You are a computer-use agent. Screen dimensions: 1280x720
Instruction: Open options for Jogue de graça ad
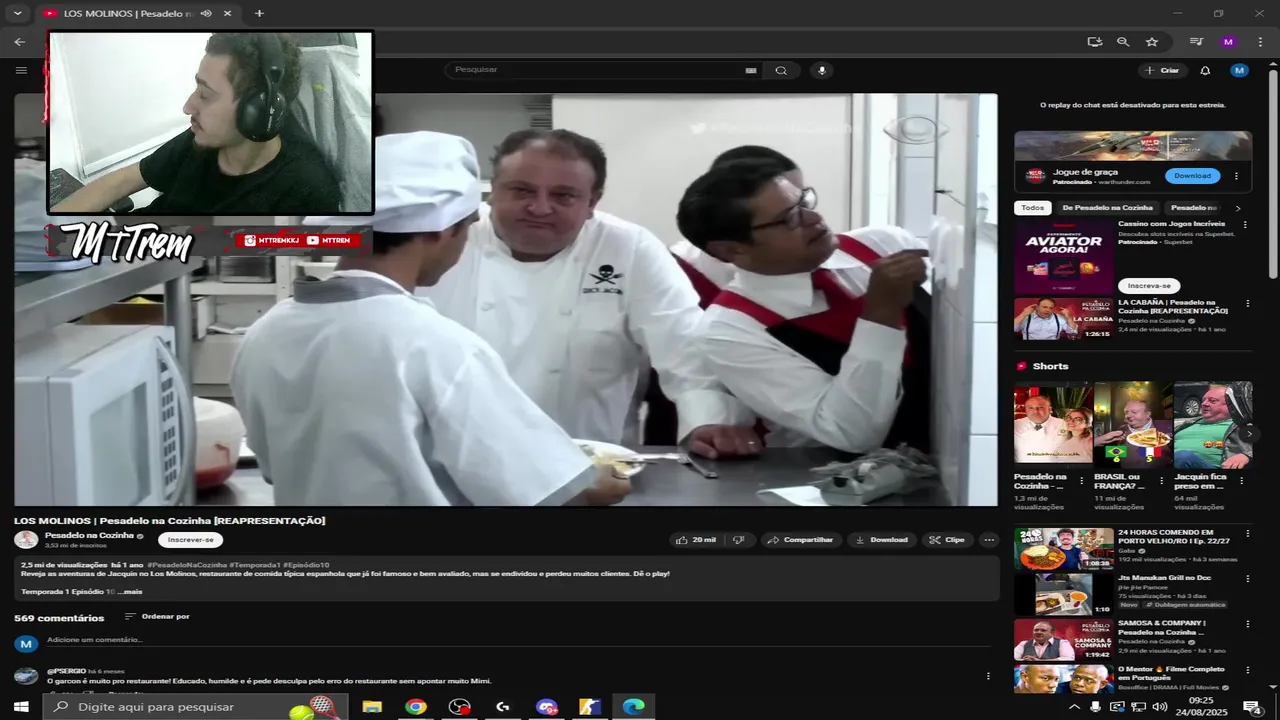(1236, 176)
